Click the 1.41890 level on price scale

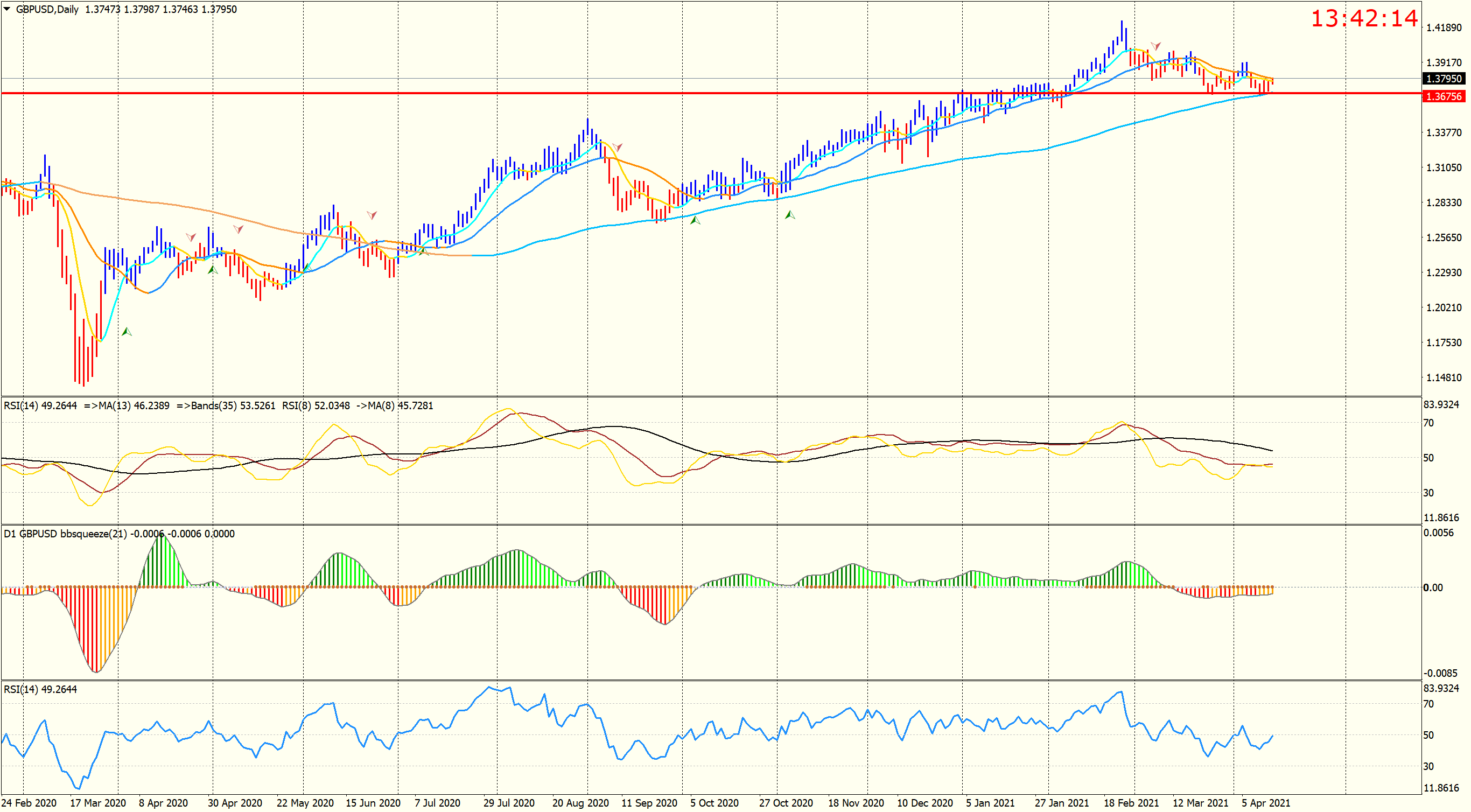pyautogui.click(x=1444, y=27)
